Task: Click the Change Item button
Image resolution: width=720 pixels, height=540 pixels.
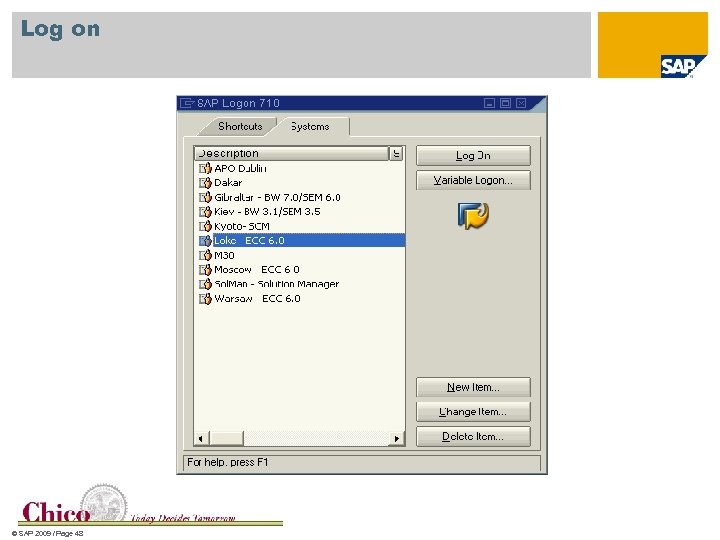Action: 473,412
